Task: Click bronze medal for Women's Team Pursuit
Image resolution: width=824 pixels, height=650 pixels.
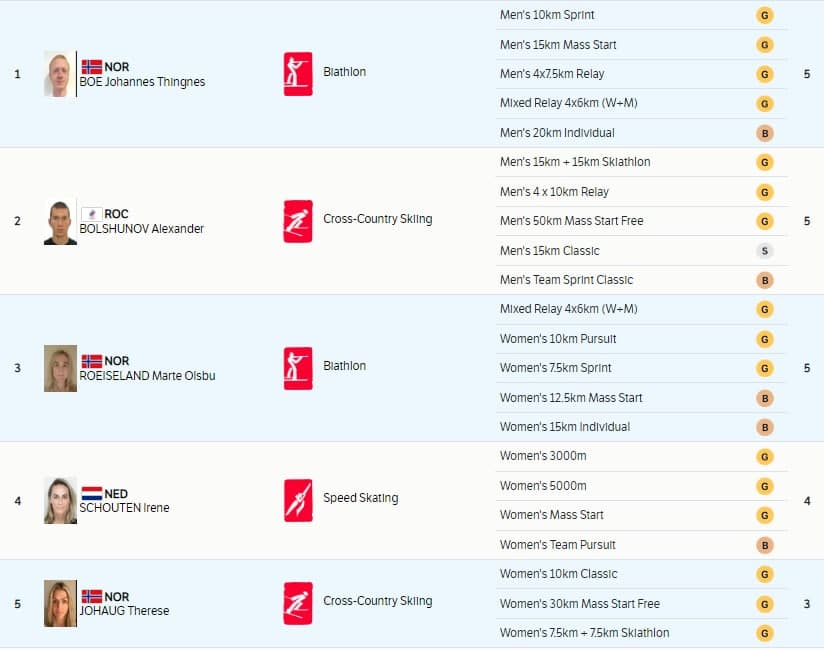Action: coord(764,545)
